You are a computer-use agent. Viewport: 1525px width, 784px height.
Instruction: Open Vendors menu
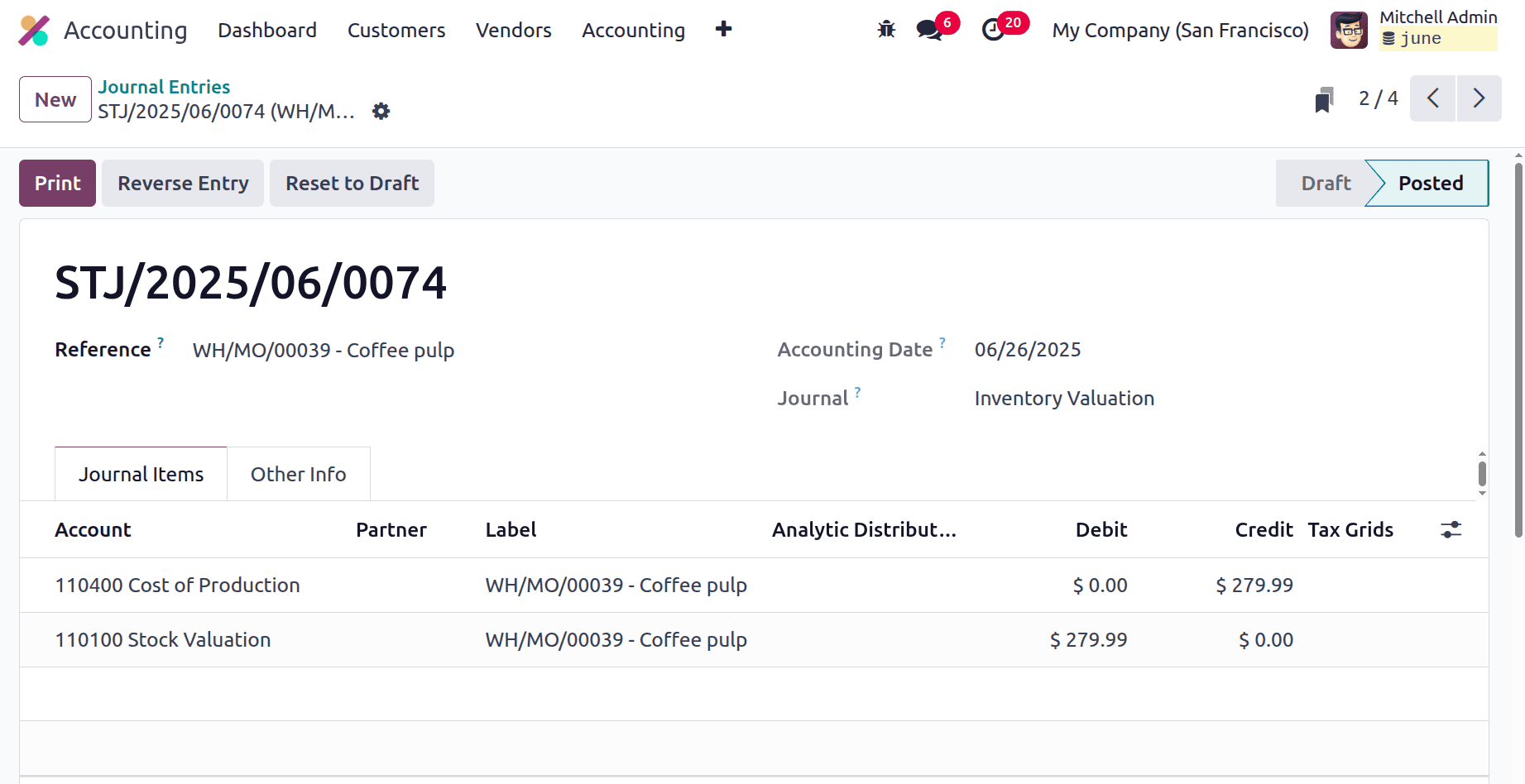click(514, 31)
